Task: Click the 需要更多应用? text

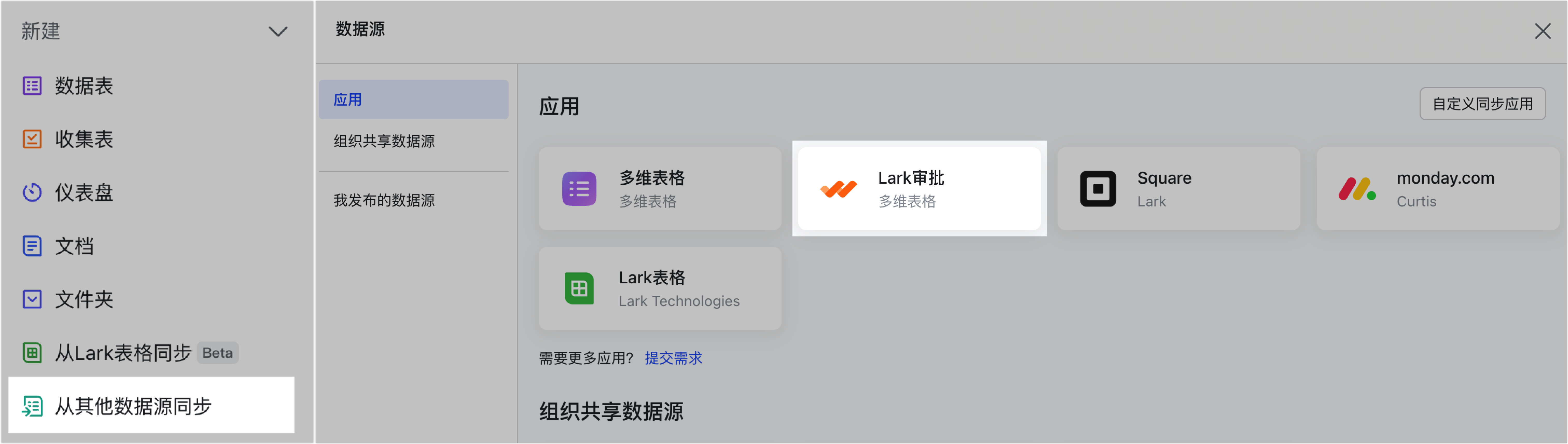Action: (586, 358)
